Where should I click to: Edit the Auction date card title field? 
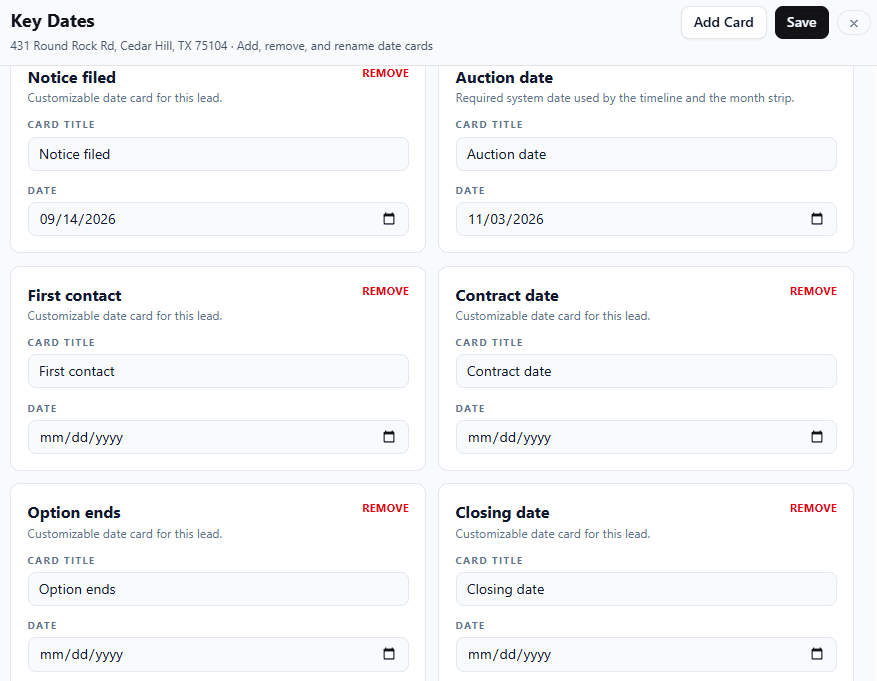(646, 154)
